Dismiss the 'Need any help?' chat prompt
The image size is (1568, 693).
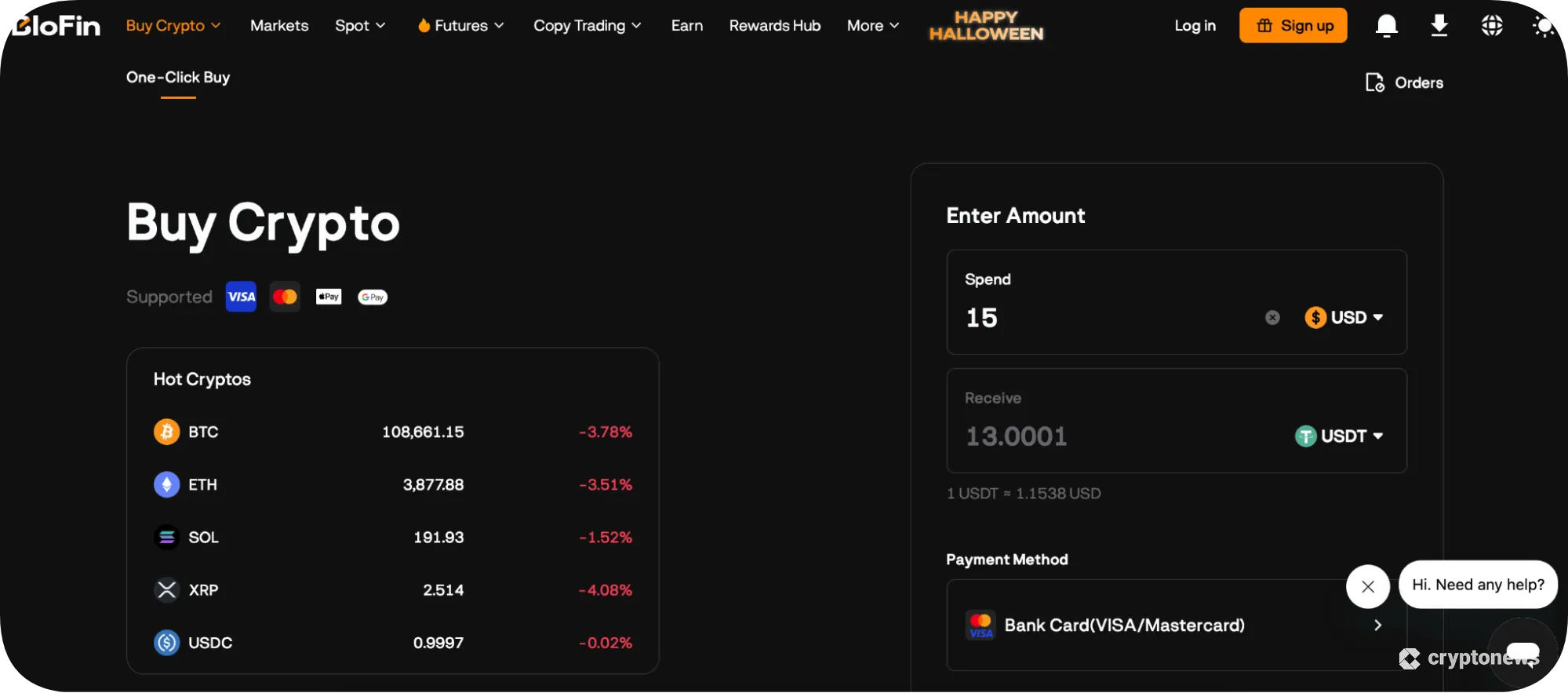coord(1367,586)
